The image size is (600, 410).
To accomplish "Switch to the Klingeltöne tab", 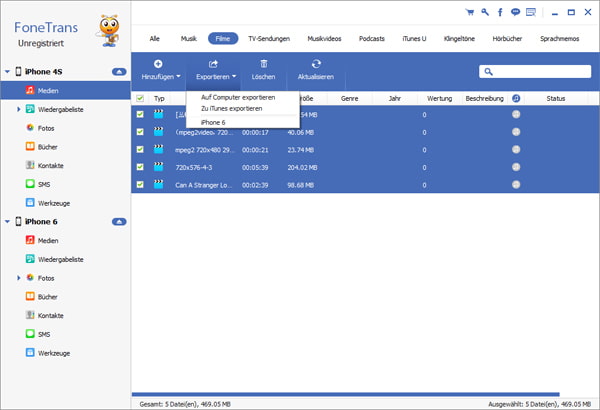I will coord(459,39).
